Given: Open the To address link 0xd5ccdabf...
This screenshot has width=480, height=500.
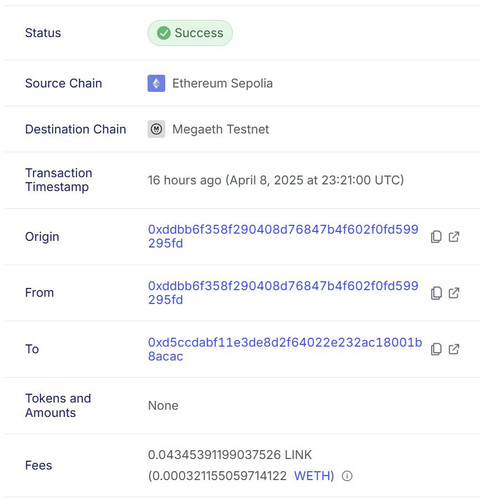Looking at the screenshot, I should 285,349.
